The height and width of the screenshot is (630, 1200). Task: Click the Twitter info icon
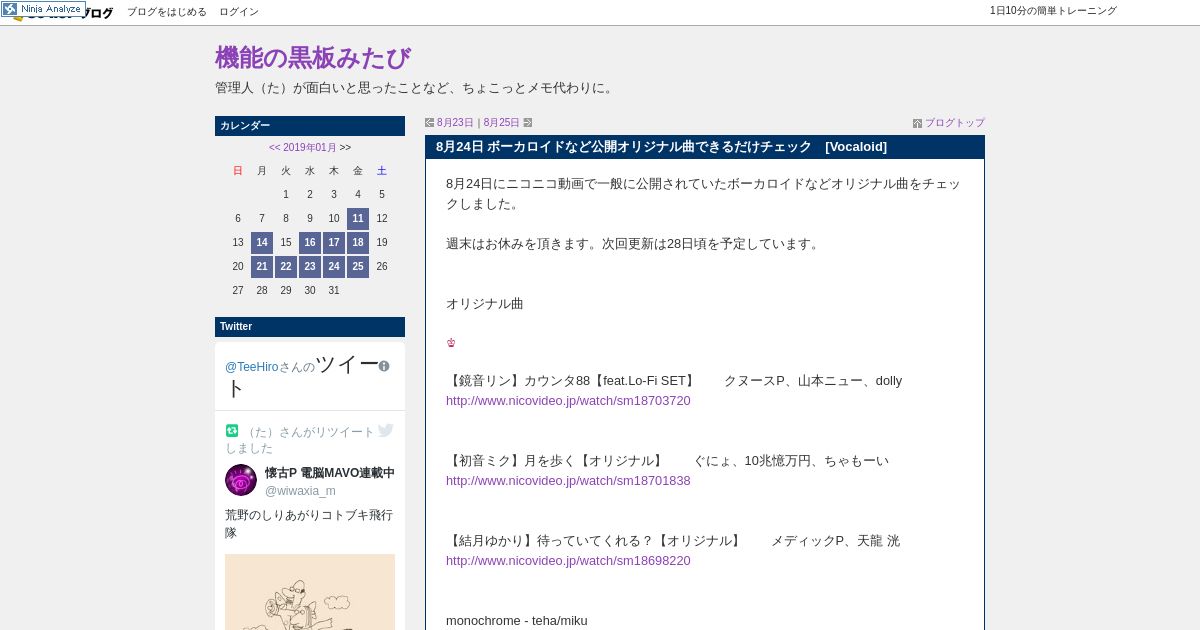click(384, 366)
